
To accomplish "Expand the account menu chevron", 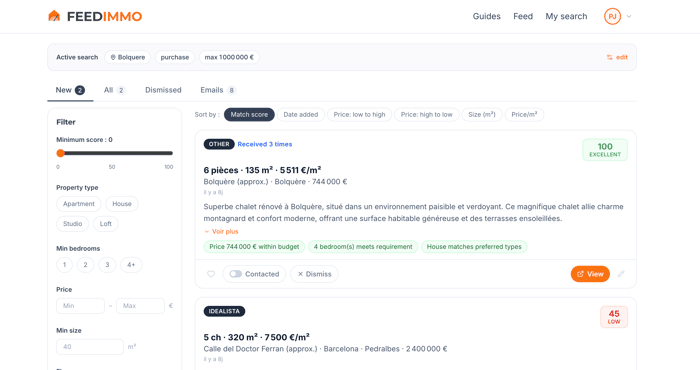I will point(629,17).
